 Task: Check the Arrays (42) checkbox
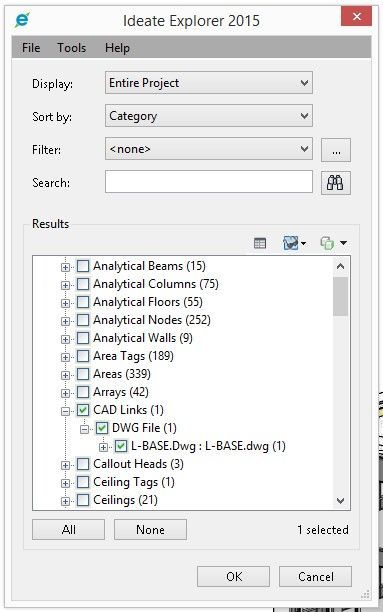point(83,392)
